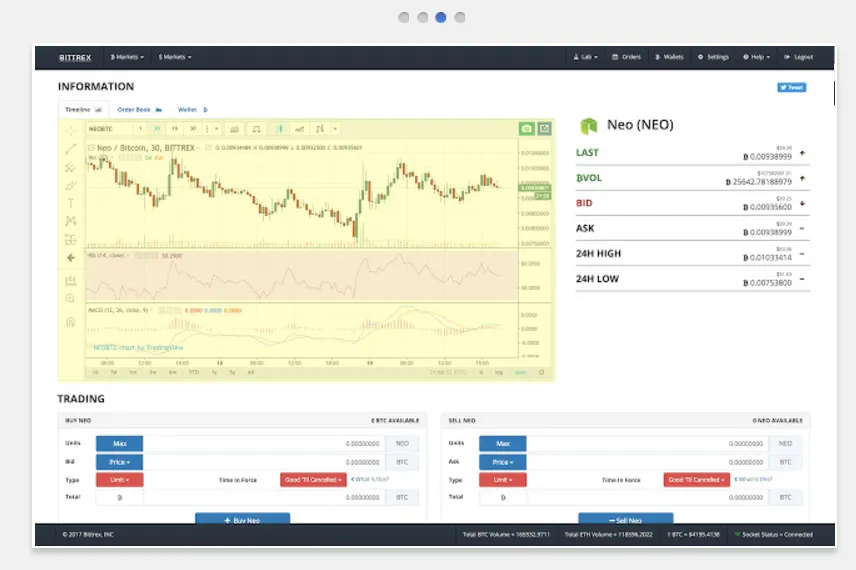Click the Sell Neo button
Image resolution: width=856 pixels, height=570 pixels.
click(x=626, y=519)
